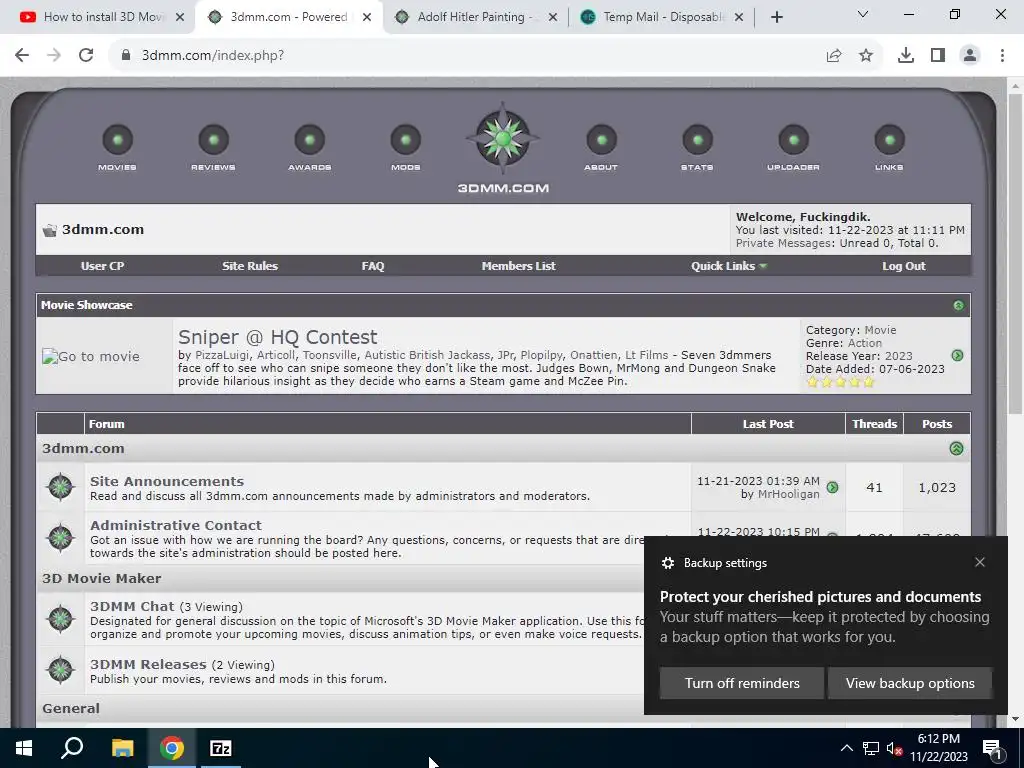Viewport: 1024px width, 768px height.
Task: Open the Chrome tab search dropdown
Action: pos(863,14)
